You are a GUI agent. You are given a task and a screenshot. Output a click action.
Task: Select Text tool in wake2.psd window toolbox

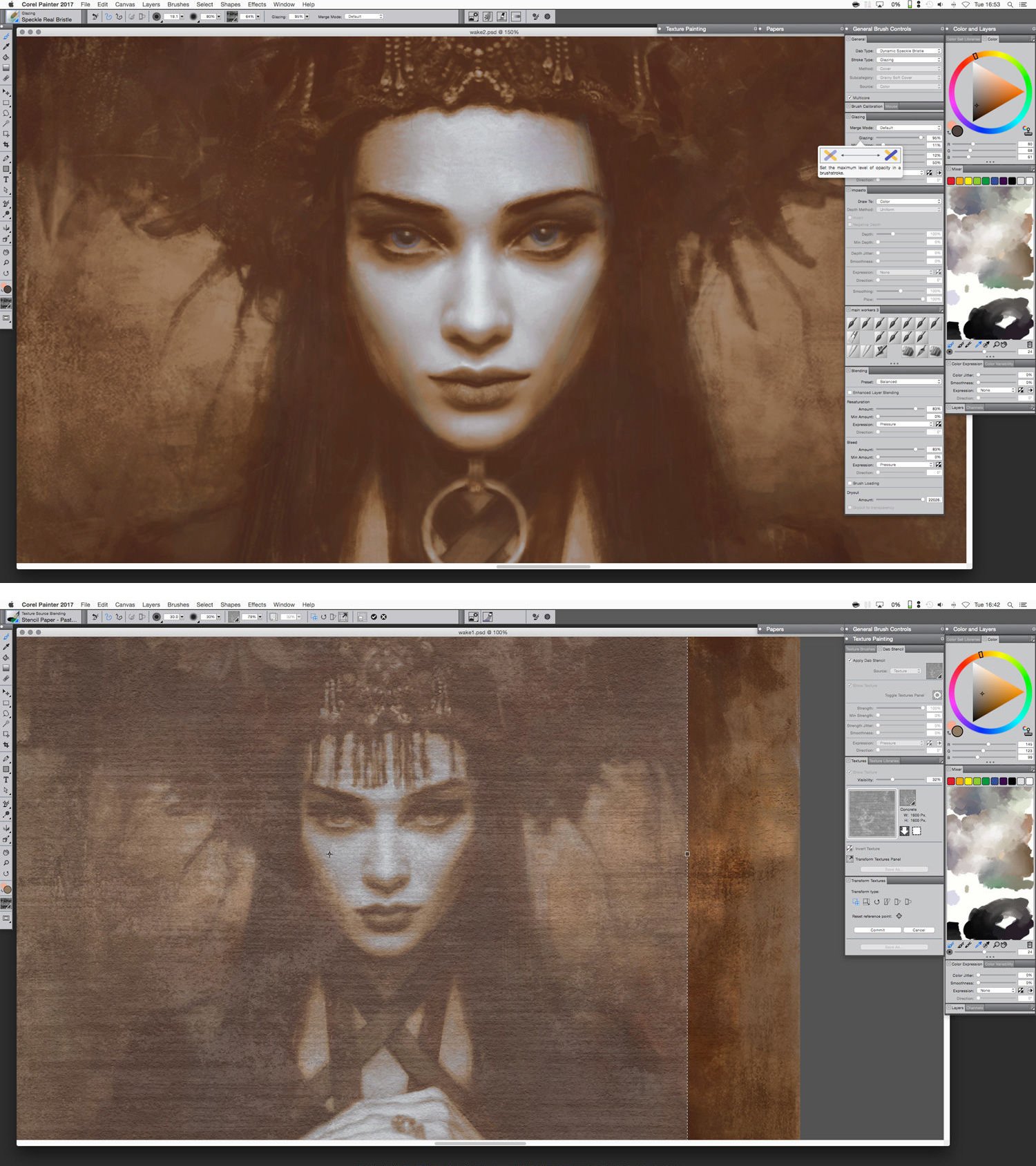coord(6,179)
